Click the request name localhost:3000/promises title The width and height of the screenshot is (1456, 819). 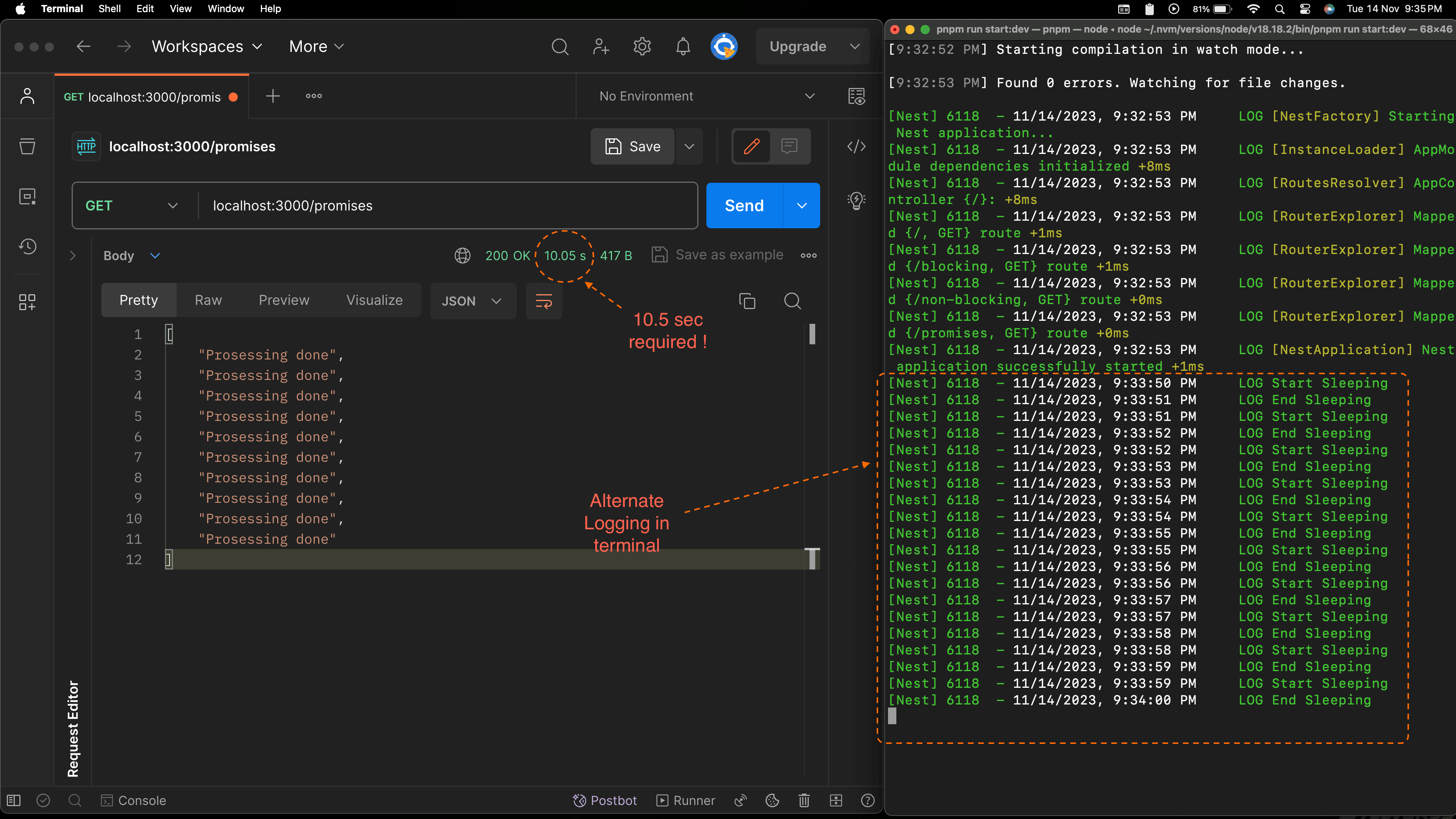pyautogui.click(x=192, y=146)
